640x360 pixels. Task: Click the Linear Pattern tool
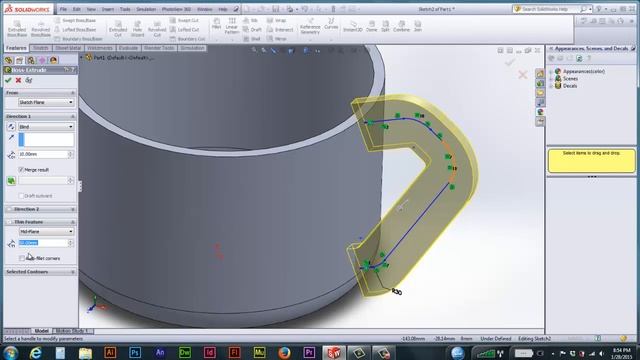[x=232, y=26]
